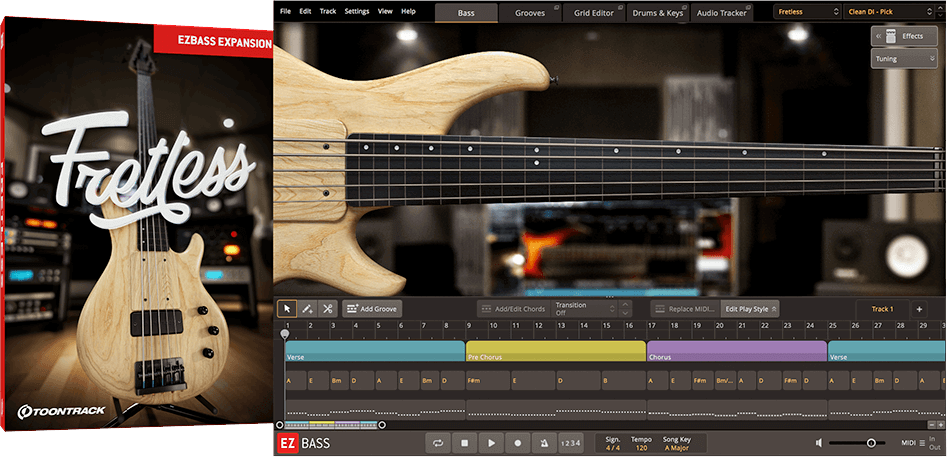This screenshot has width=947, height=457.
Task: Switch to the Bass tab
Action: click(466, 13)
